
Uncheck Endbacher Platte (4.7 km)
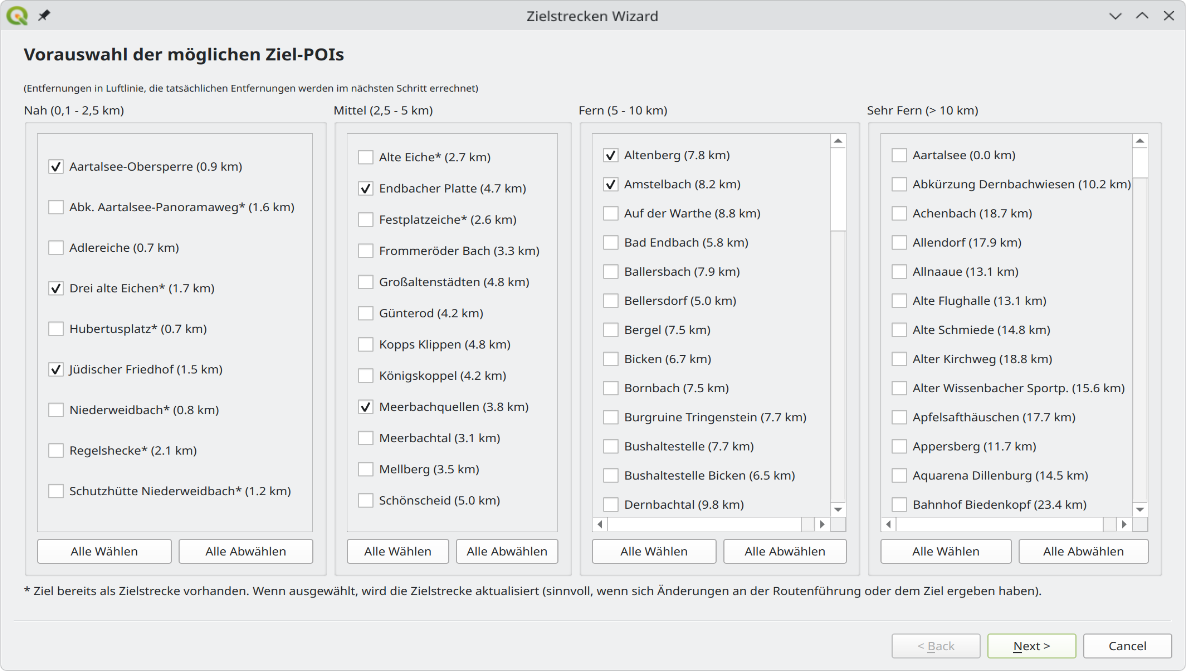click(x=366, y=188)
